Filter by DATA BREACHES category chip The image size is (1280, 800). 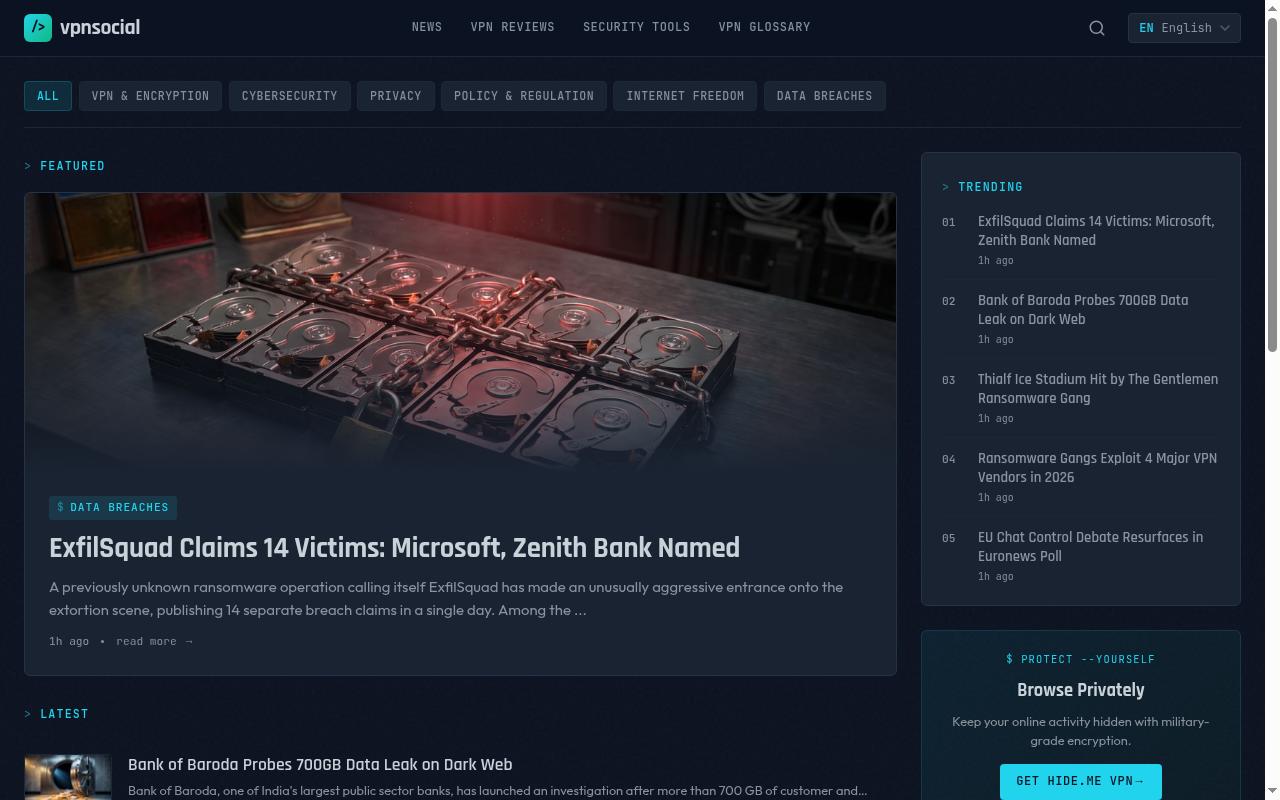[825, 96]
